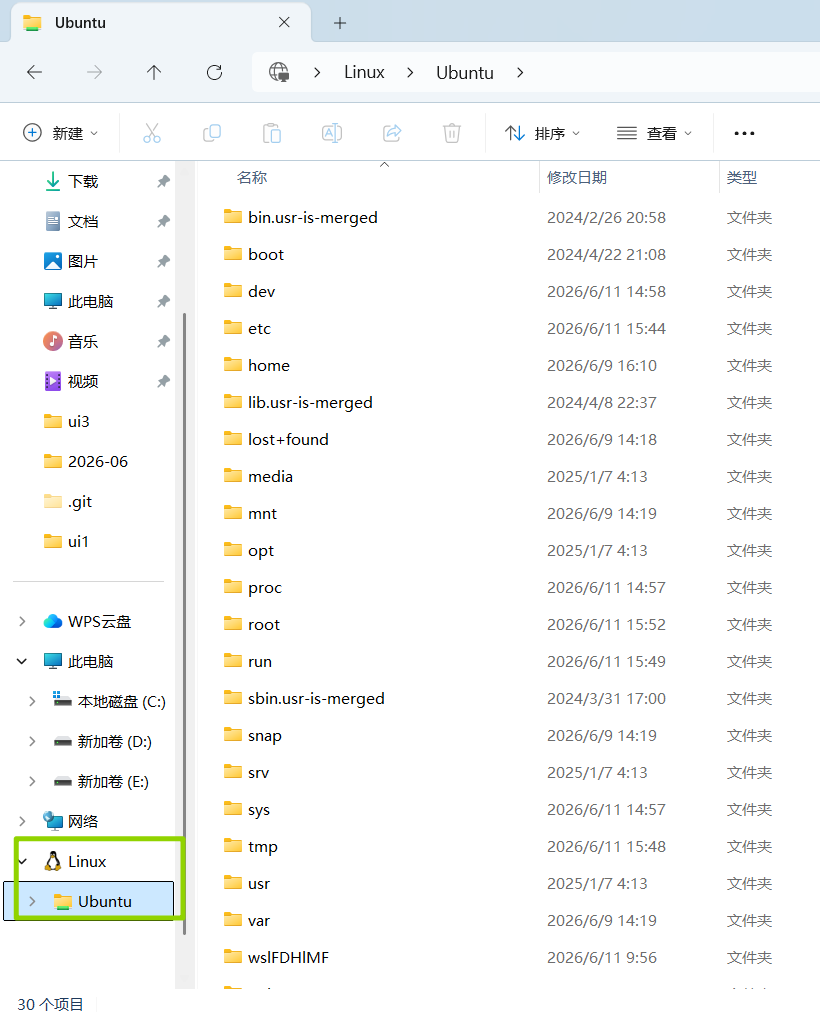Click the pin icon next to 音乐
820x1016 pixels.
[163, 341]
